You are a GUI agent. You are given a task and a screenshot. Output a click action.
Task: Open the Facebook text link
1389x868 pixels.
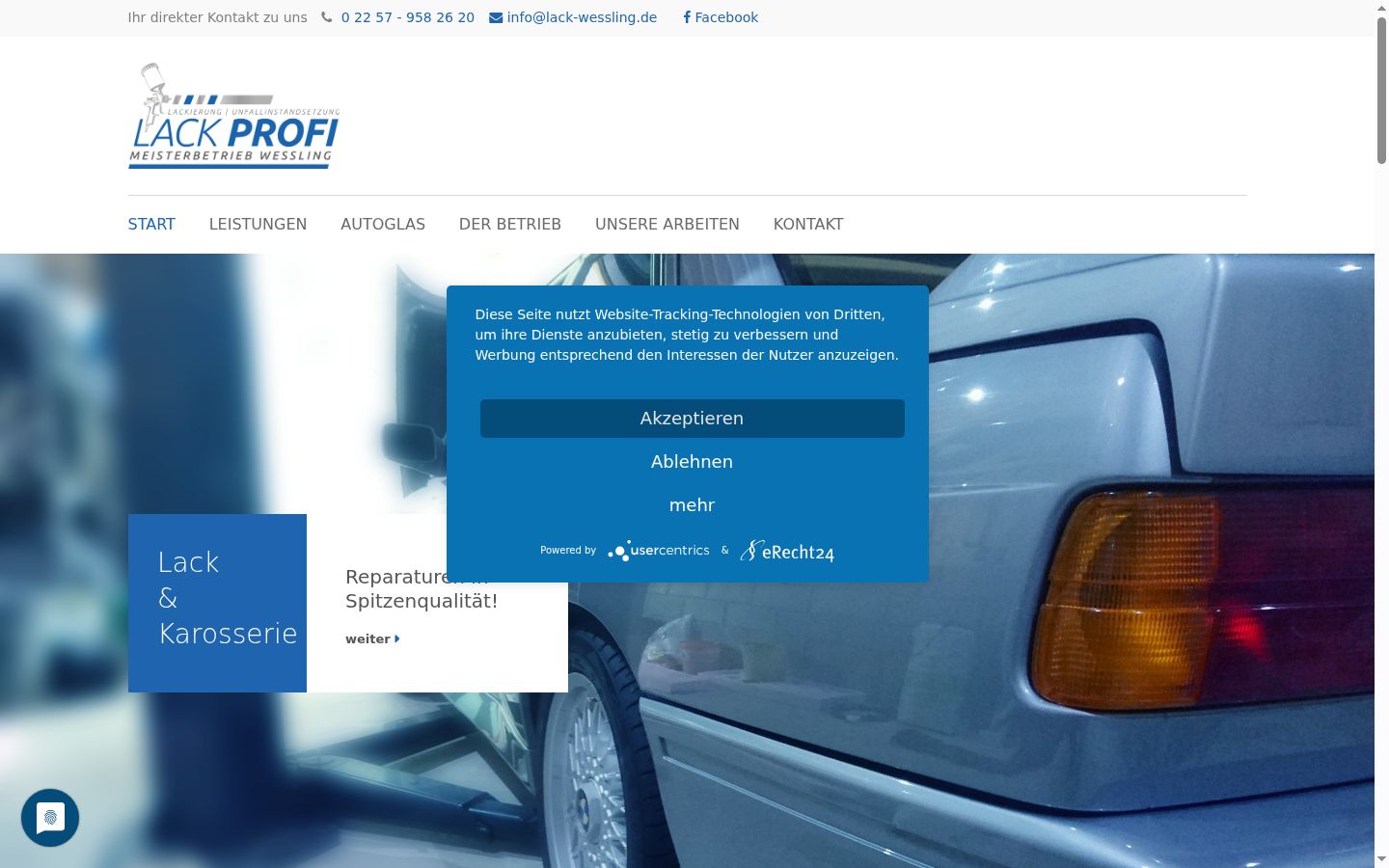click(x=726, y=17)
